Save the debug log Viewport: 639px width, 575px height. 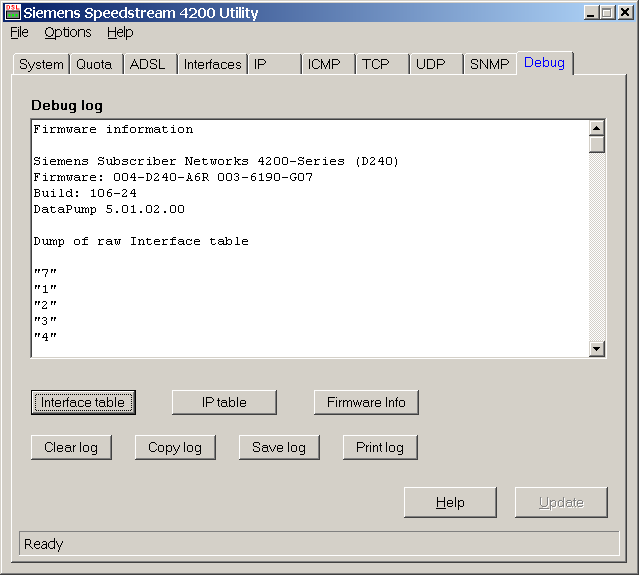[279, 447]
